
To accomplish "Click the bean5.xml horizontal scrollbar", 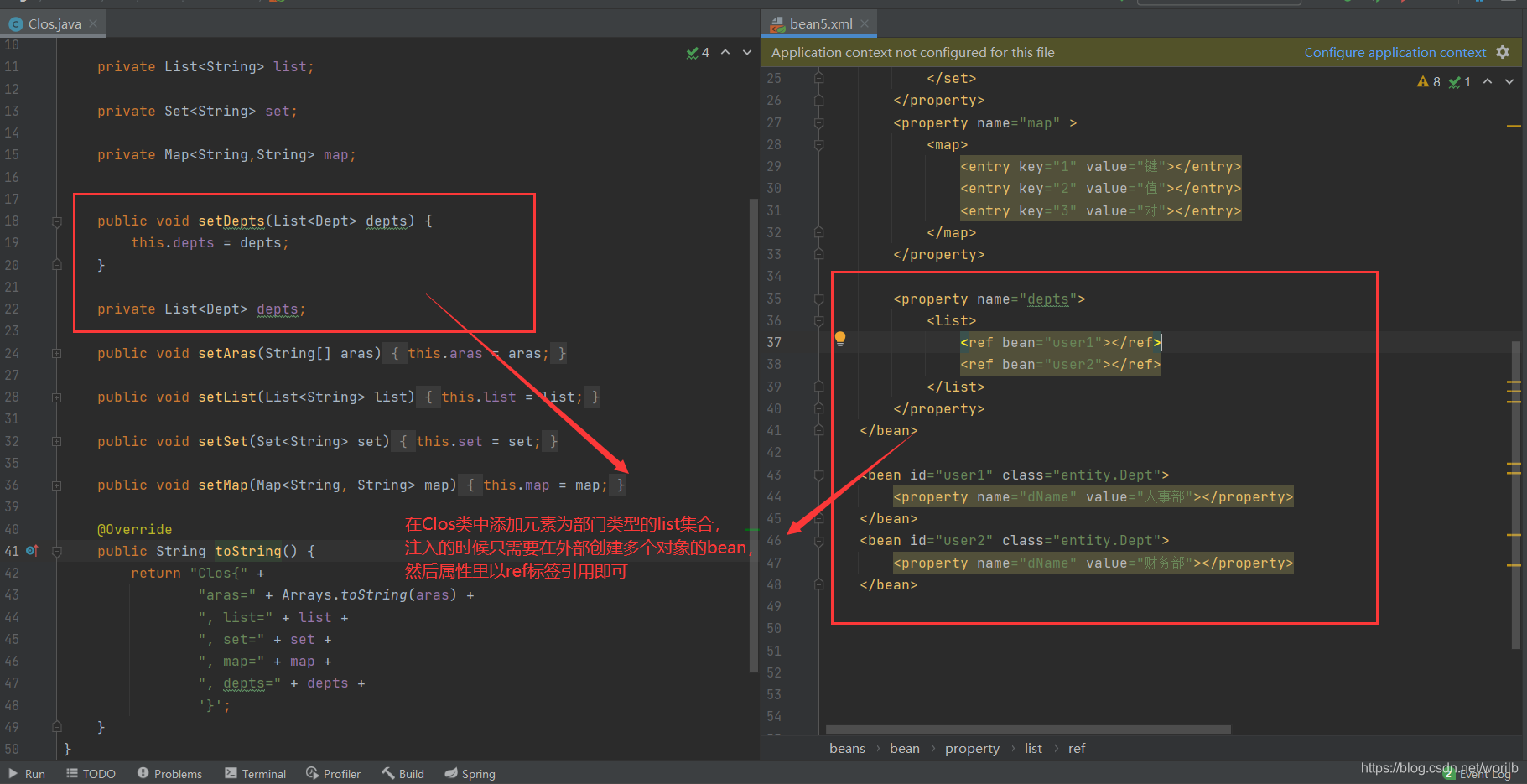I will (1028, 729).
